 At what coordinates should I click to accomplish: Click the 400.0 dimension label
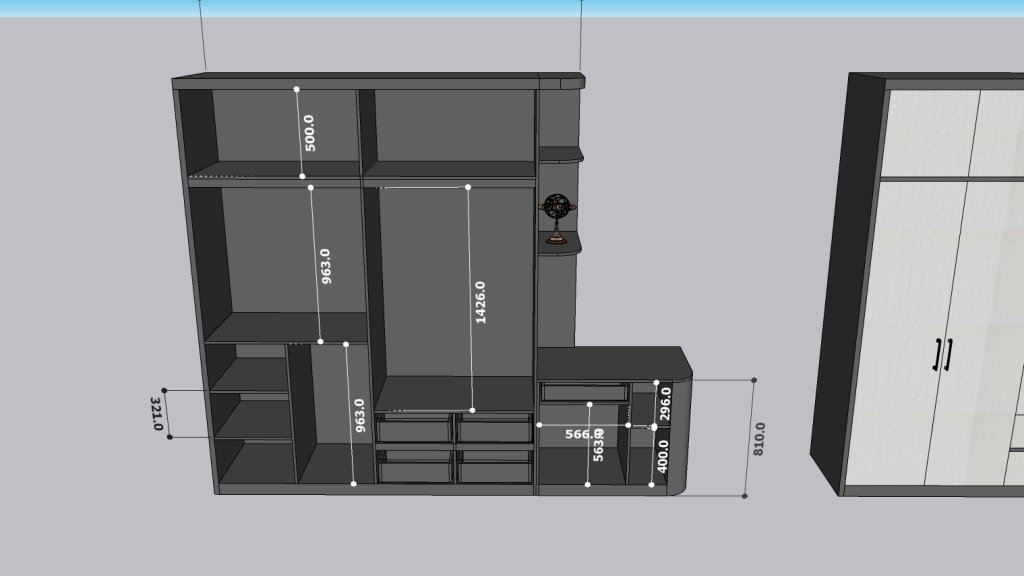pos(663,456)
